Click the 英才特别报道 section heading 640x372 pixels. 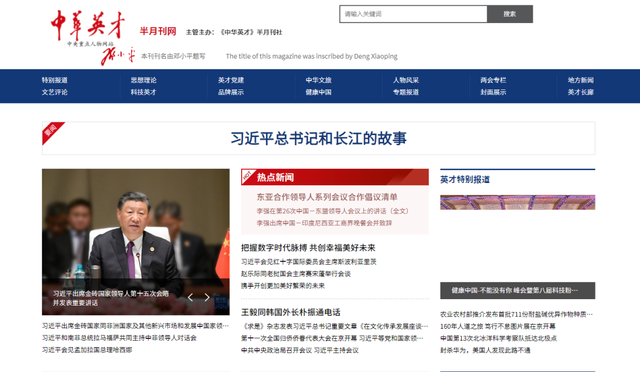465,180
